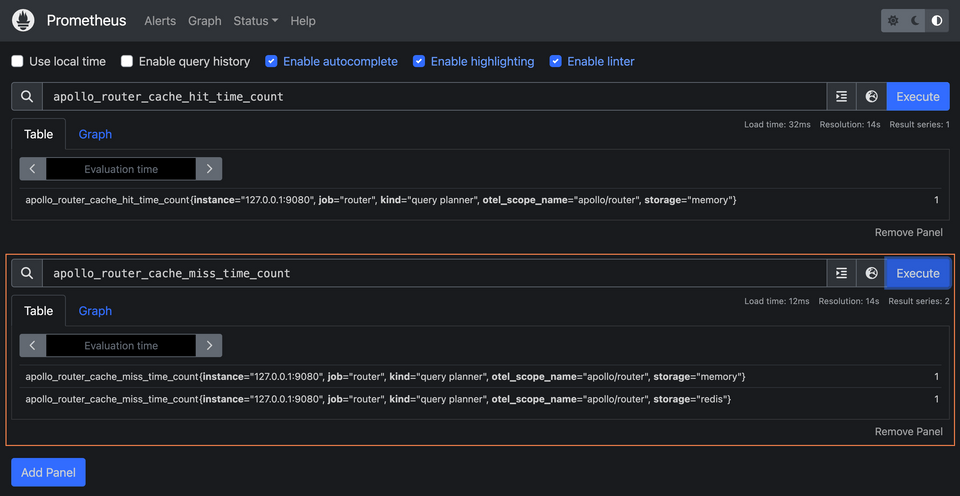Click the "Enable autocomplete" label text
The image size is (960, 496).
click(x=340, y=61)
